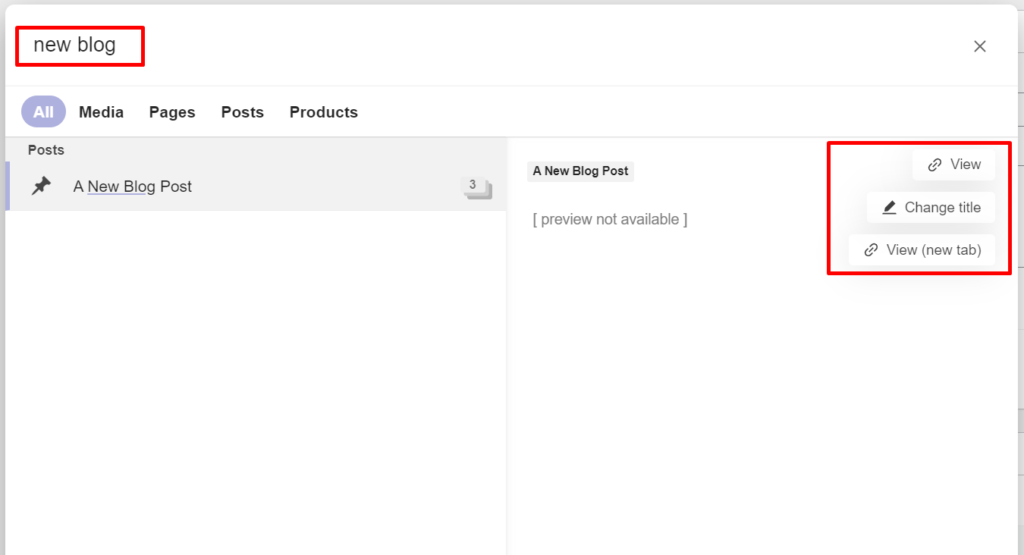Screen dimensions: 1024x555
Task: Click the '[ preview not available ]' text
Action: [610, 219]
